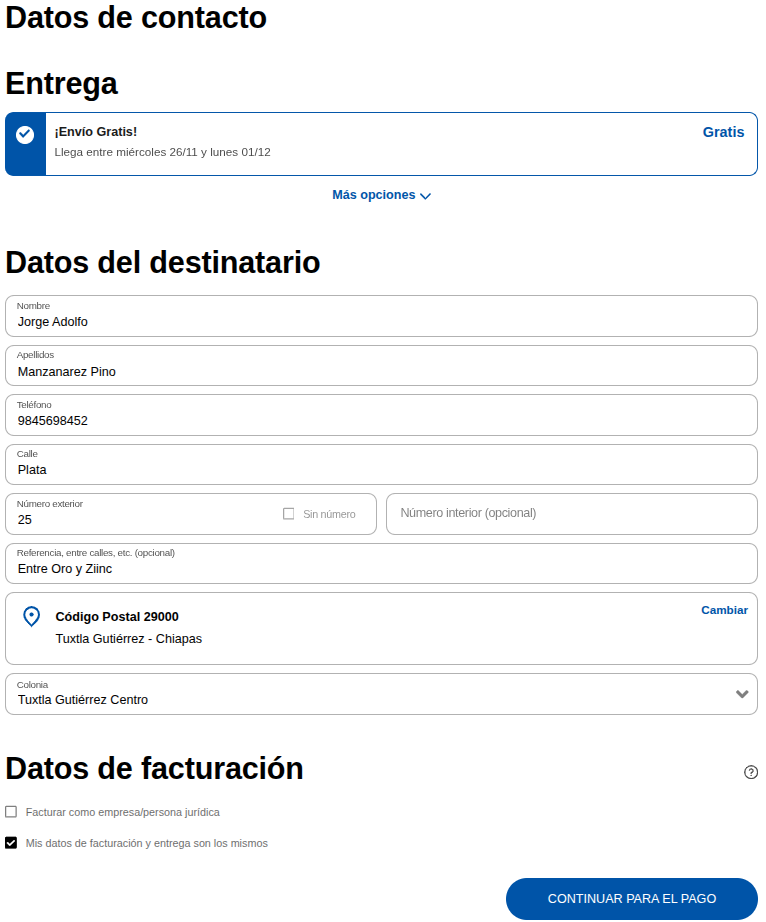The image size is (766, 922).
Task: Click Cambiar to change postal code
Action: (724, 610)
